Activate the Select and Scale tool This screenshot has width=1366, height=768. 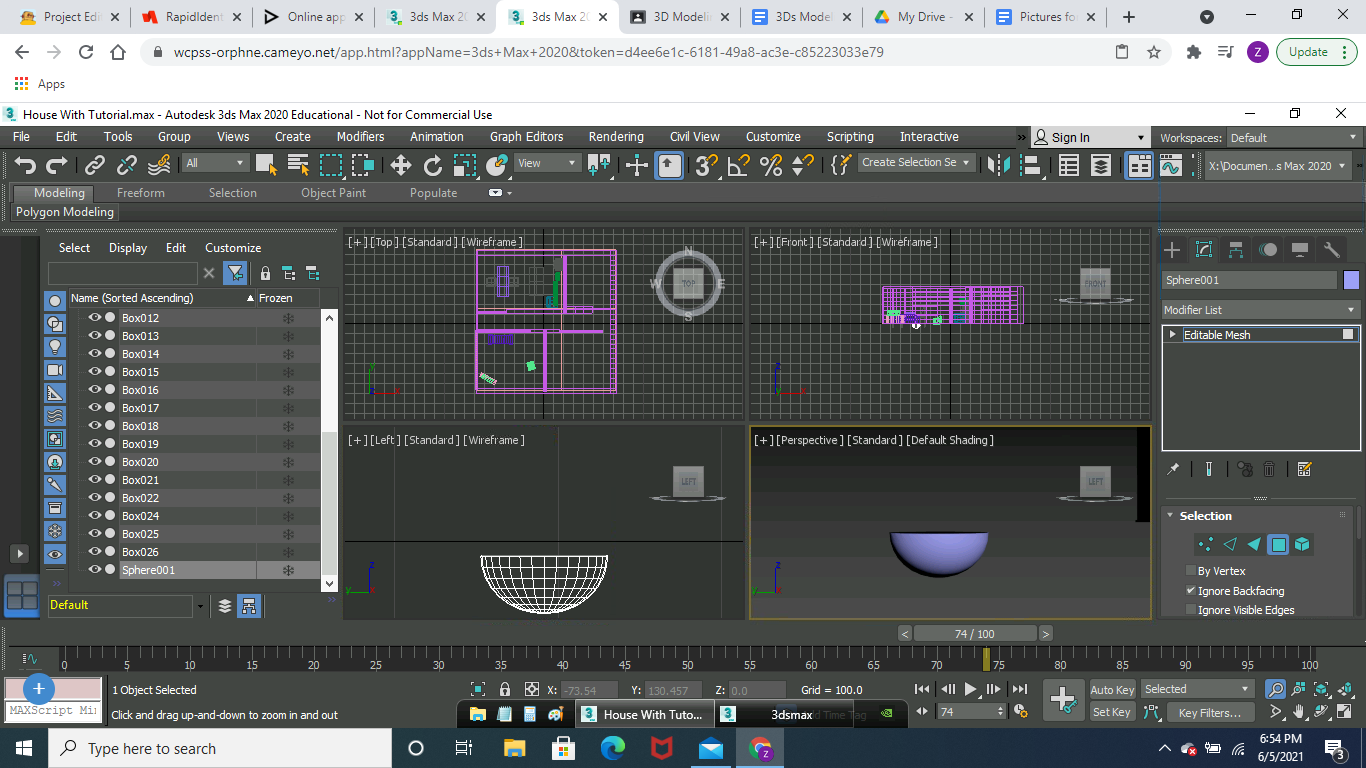tap(464, 165)
